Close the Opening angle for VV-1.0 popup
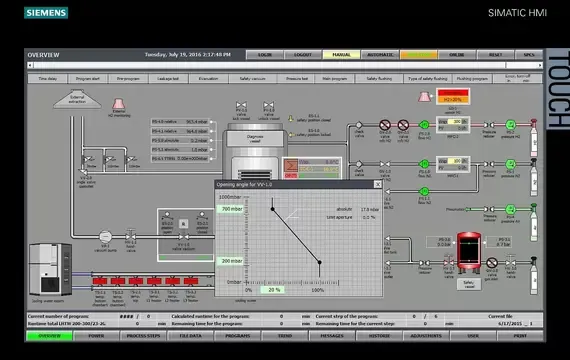Screen dimensions: 570x360 378,184
